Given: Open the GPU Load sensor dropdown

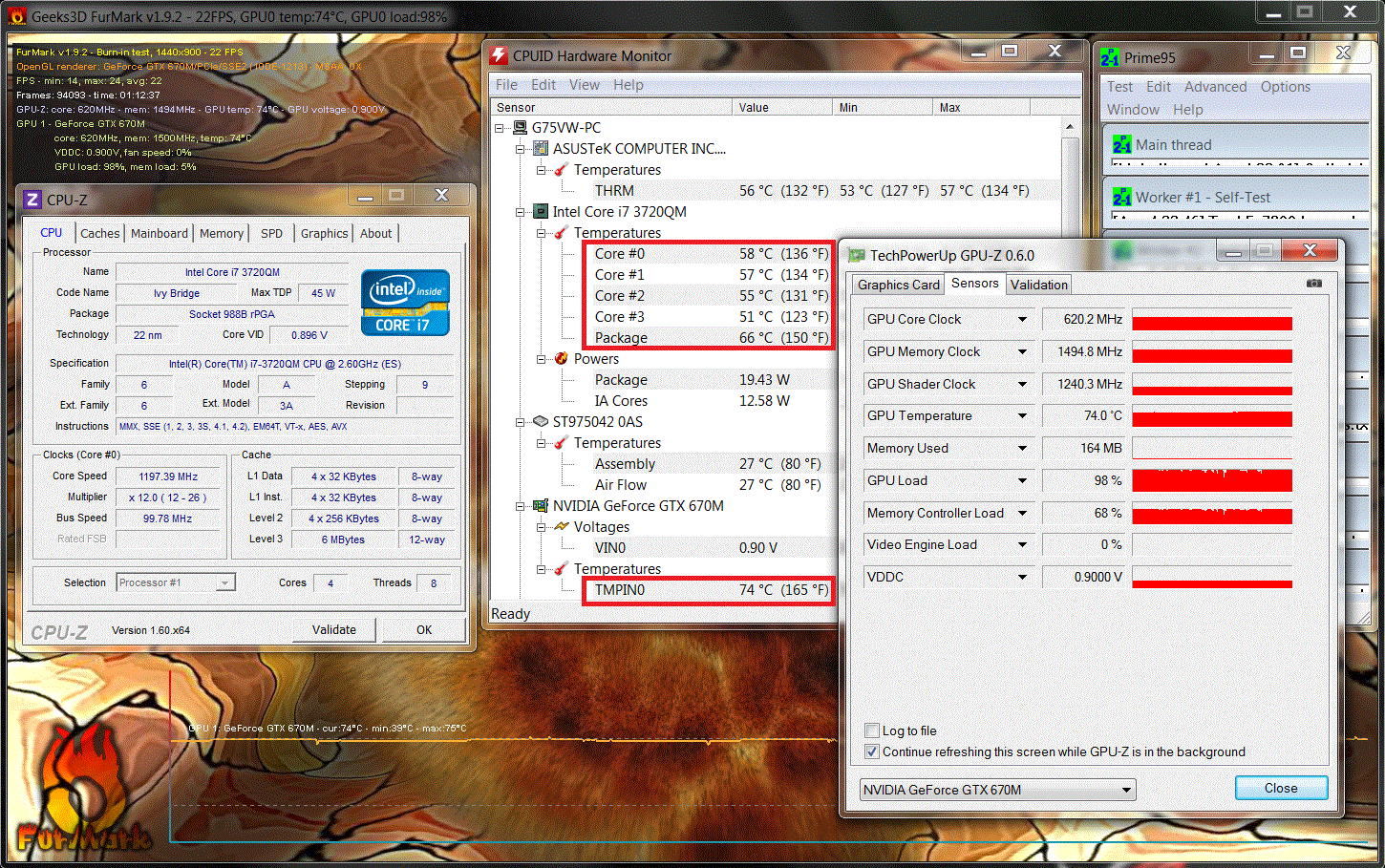Looking at the screenshot, I should pos(1022,480).
